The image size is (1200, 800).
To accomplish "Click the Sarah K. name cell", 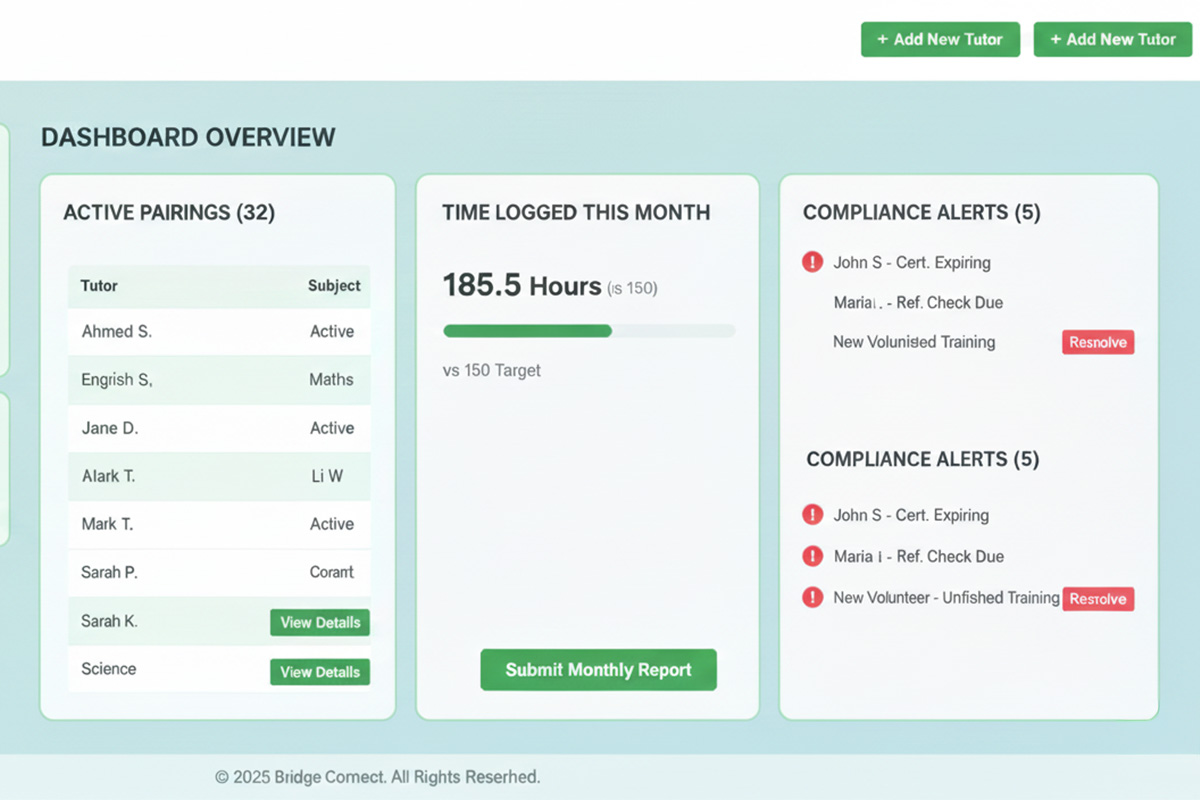I will click(109, 621).
